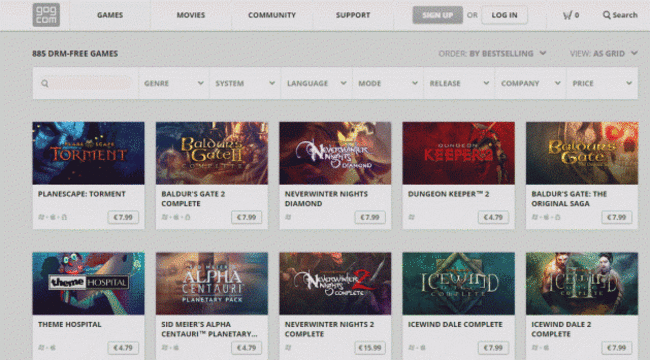Click €7.99 price on Neverwinter Nights Diamond
This screenshot has width=650, height=360.
pos(370,217)
